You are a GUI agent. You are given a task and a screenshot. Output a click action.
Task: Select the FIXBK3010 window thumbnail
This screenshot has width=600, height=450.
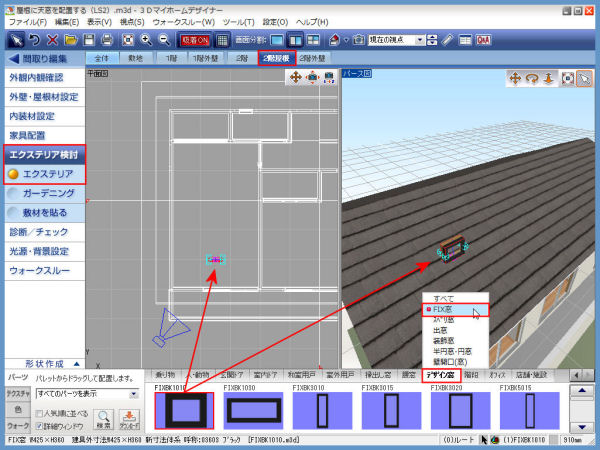tap(329, 411)
